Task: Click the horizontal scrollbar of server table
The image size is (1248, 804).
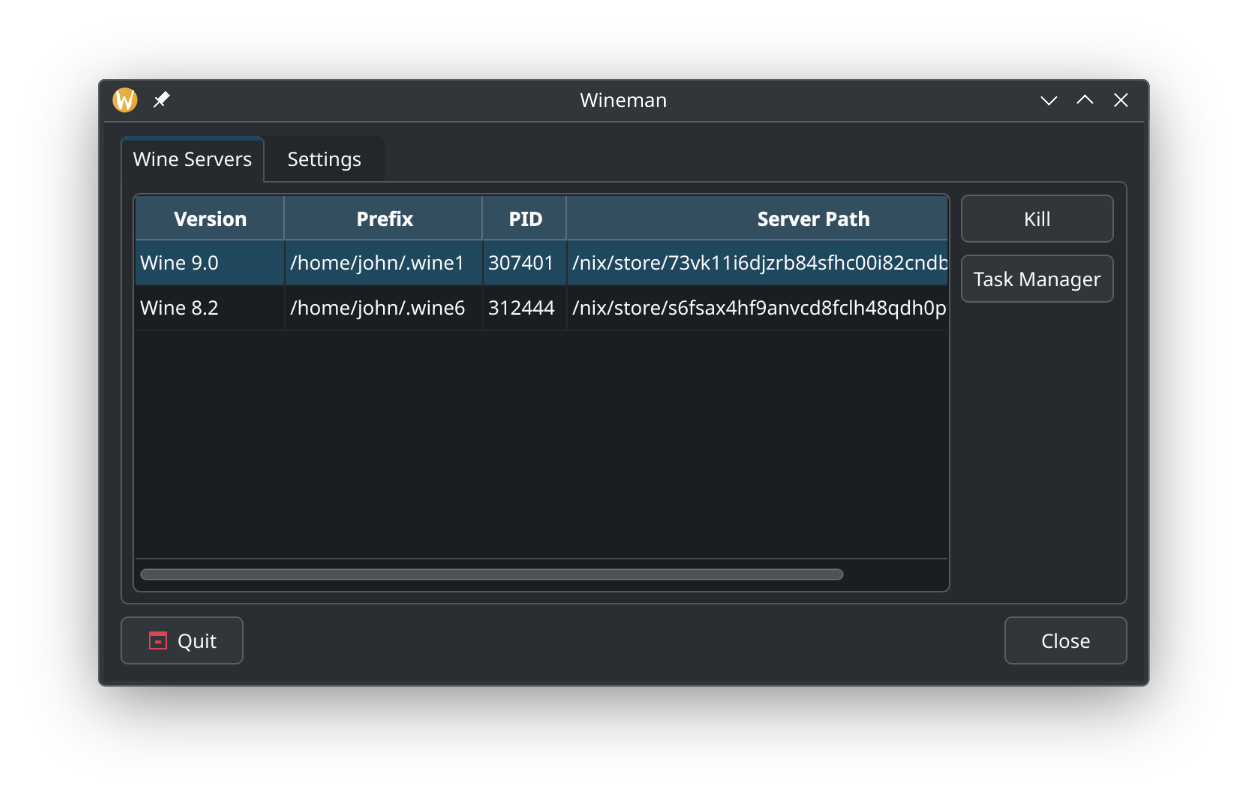Action: (x=492, y=574)
